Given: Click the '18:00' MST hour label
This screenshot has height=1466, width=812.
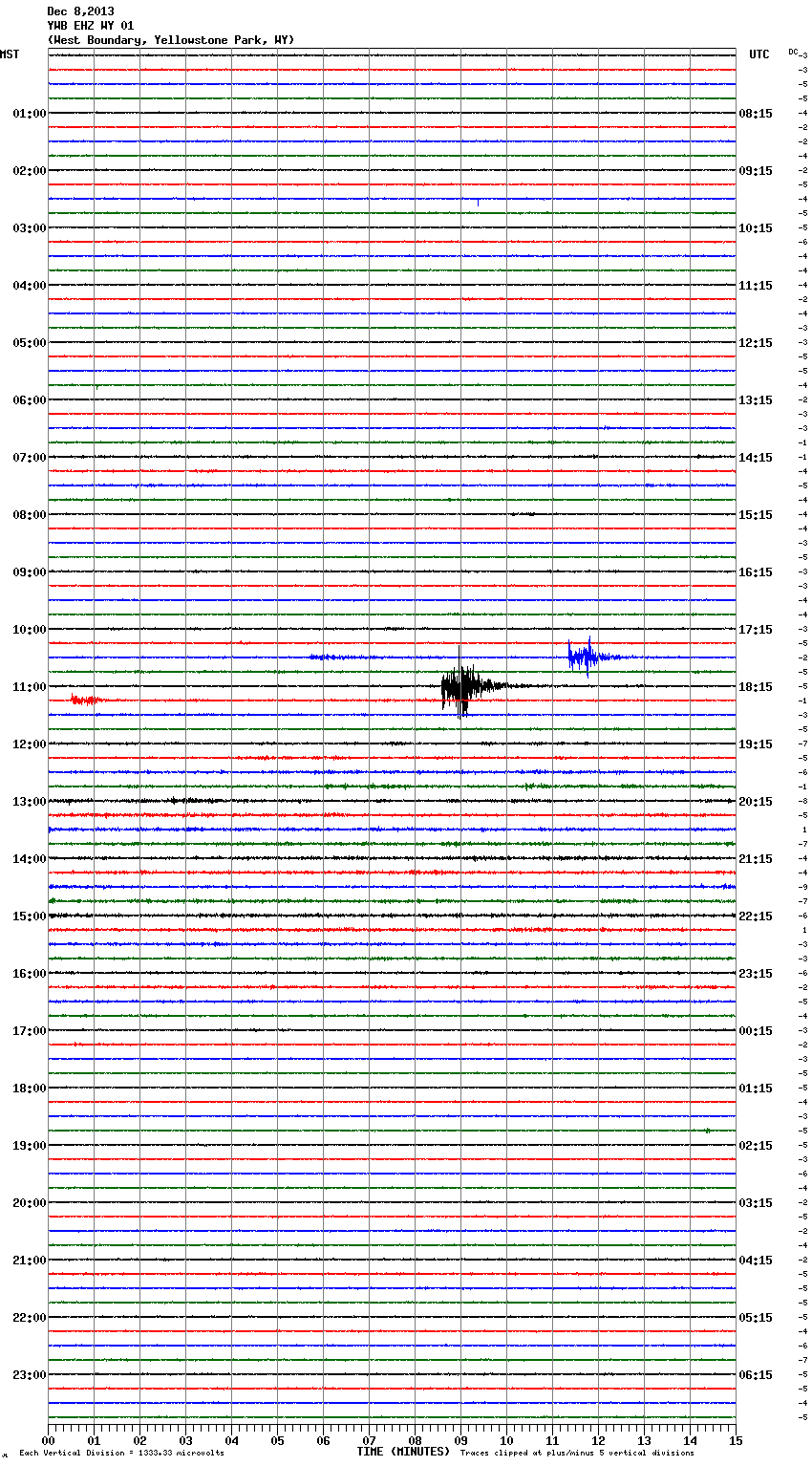Looking at the screenshot, I should [30, 1089].
